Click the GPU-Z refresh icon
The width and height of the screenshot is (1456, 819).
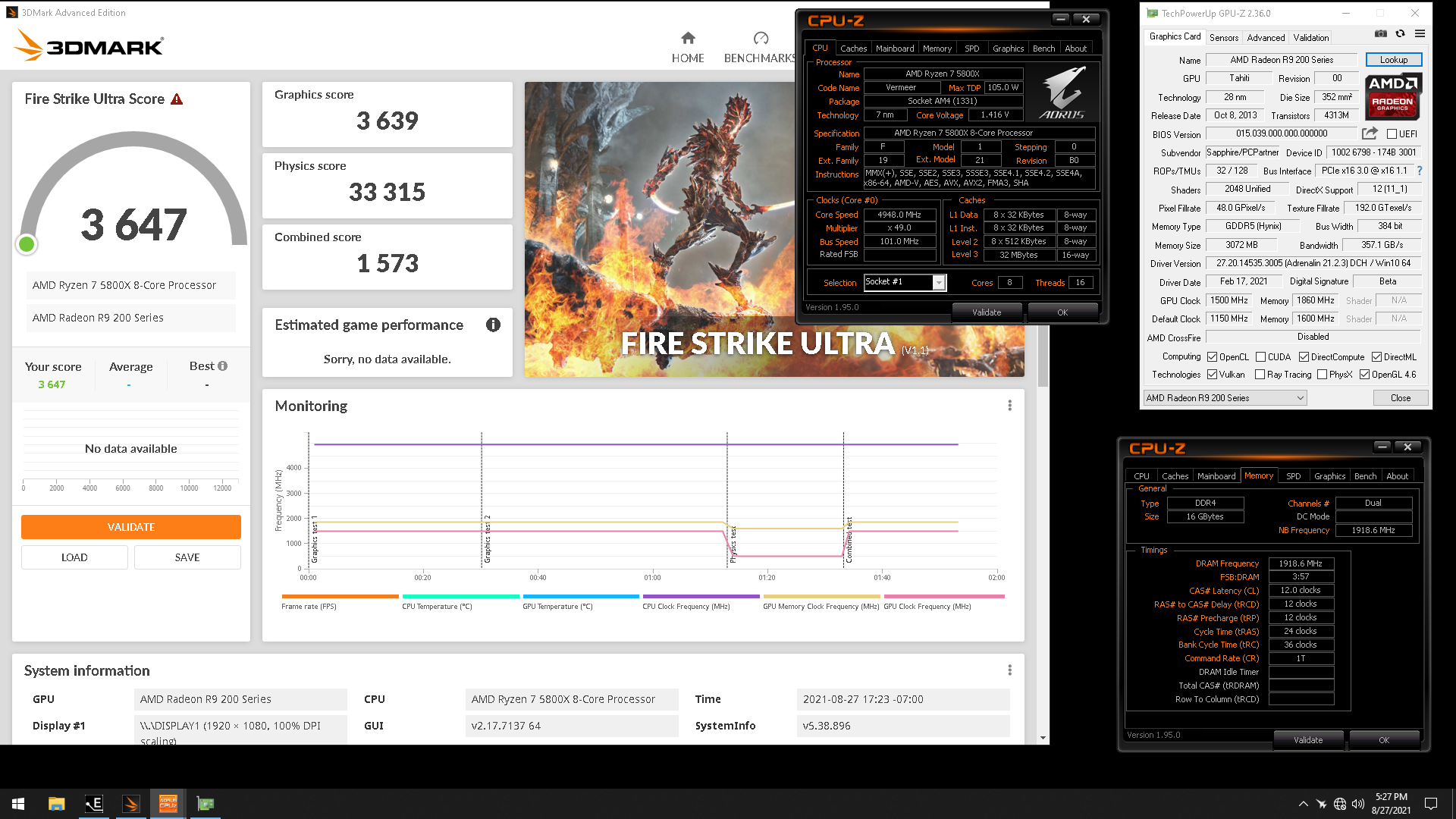click(x=1400, y=34)
